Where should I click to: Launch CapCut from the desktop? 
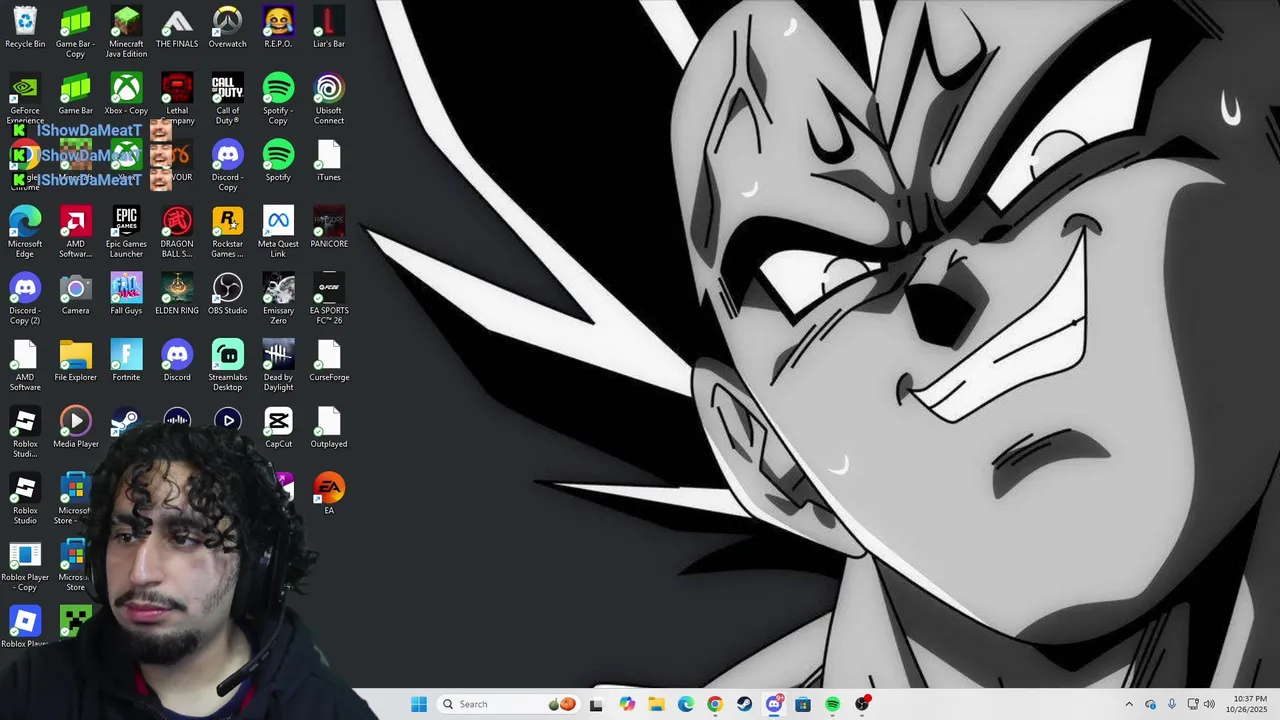click(x=278, y=428)
